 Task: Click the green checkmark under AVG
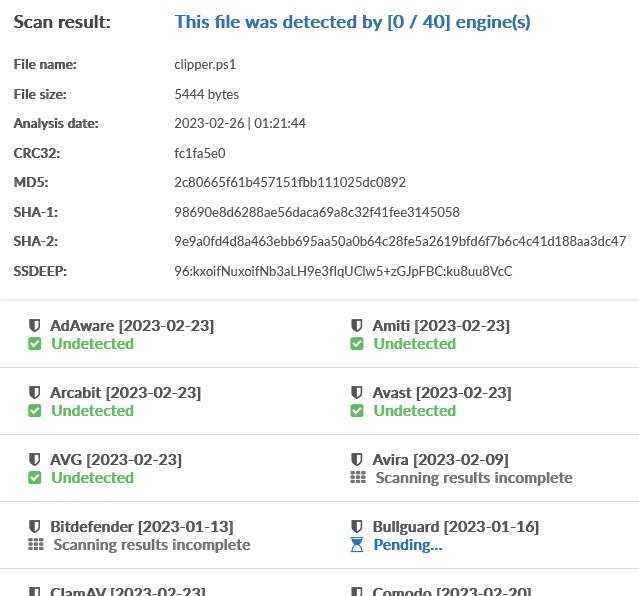coord(35,477)
